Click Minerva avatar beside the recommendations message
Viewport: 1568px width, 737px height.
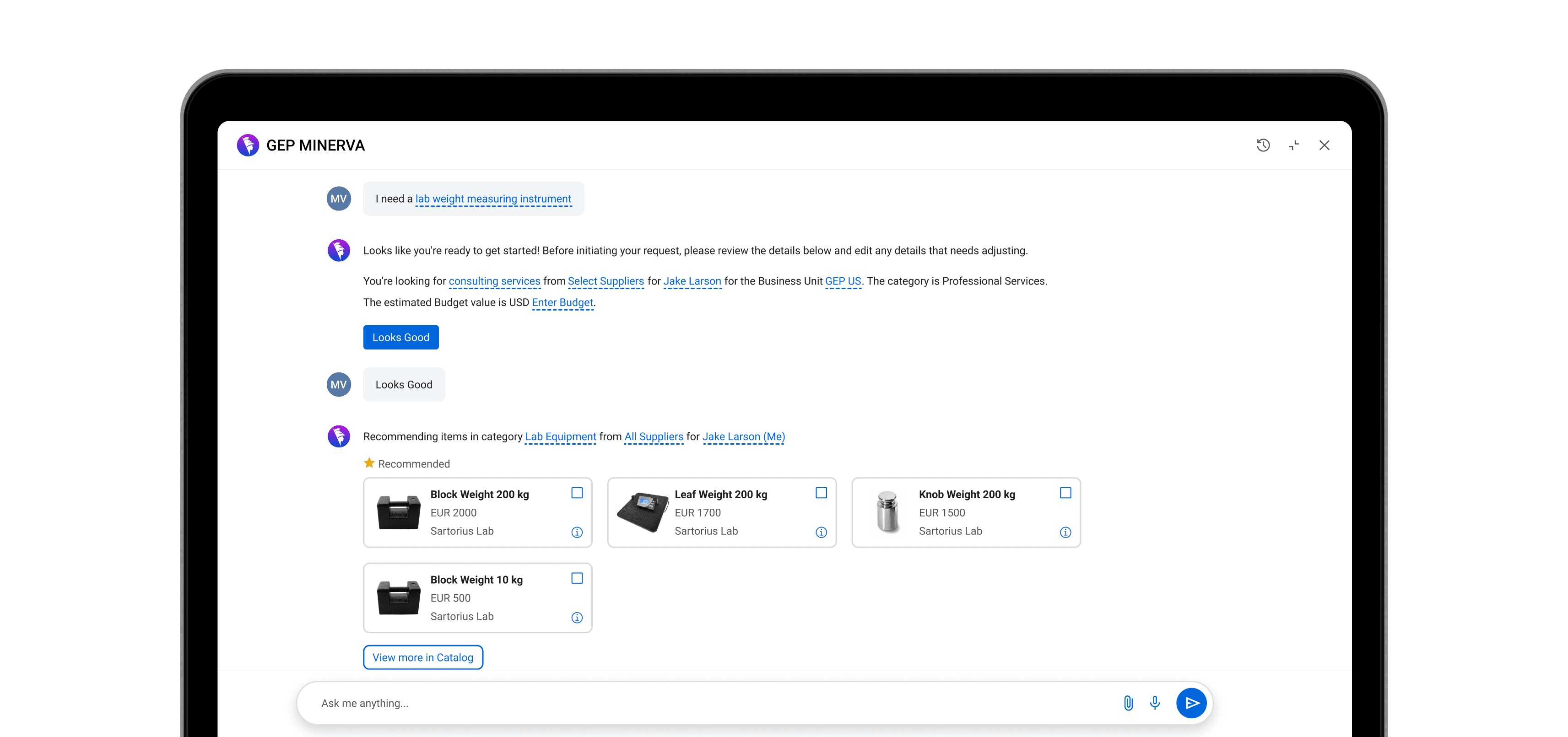pos(339,436)
